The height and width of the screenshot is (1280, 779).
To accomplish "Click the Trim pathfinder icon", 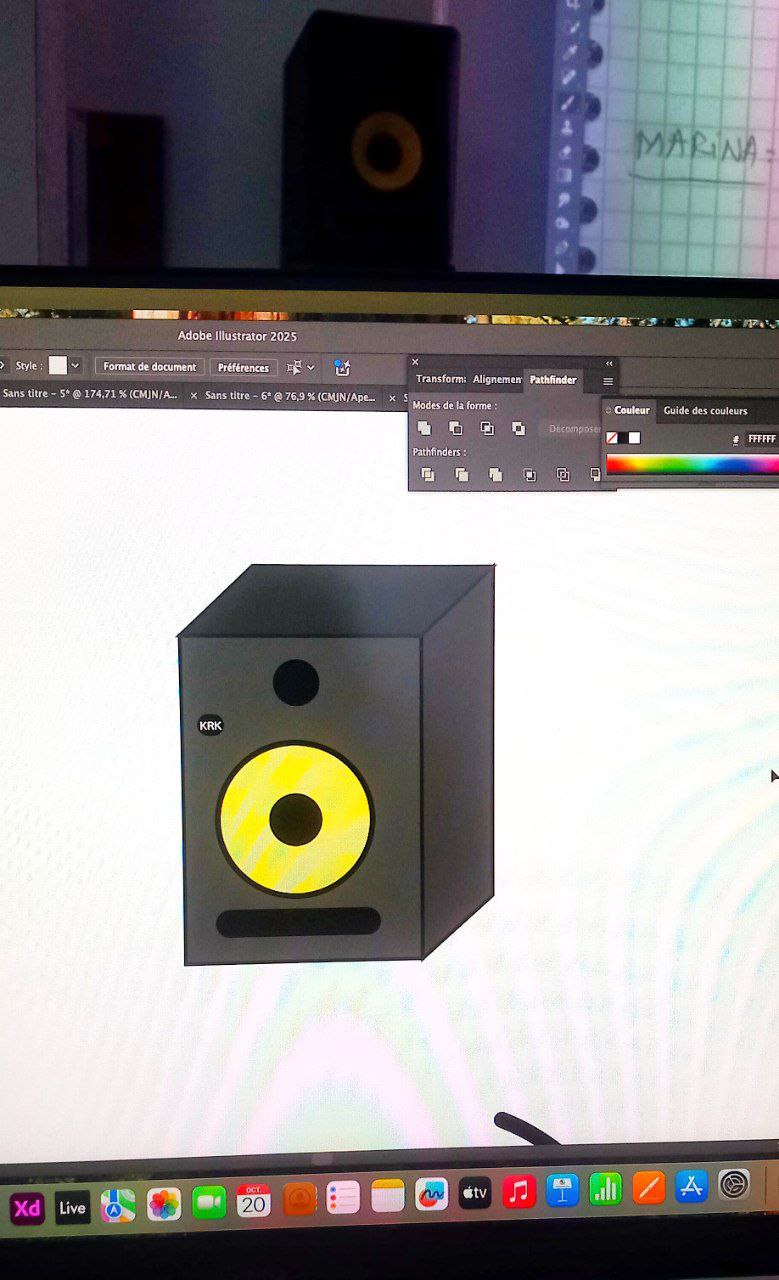I will (462, 475).
